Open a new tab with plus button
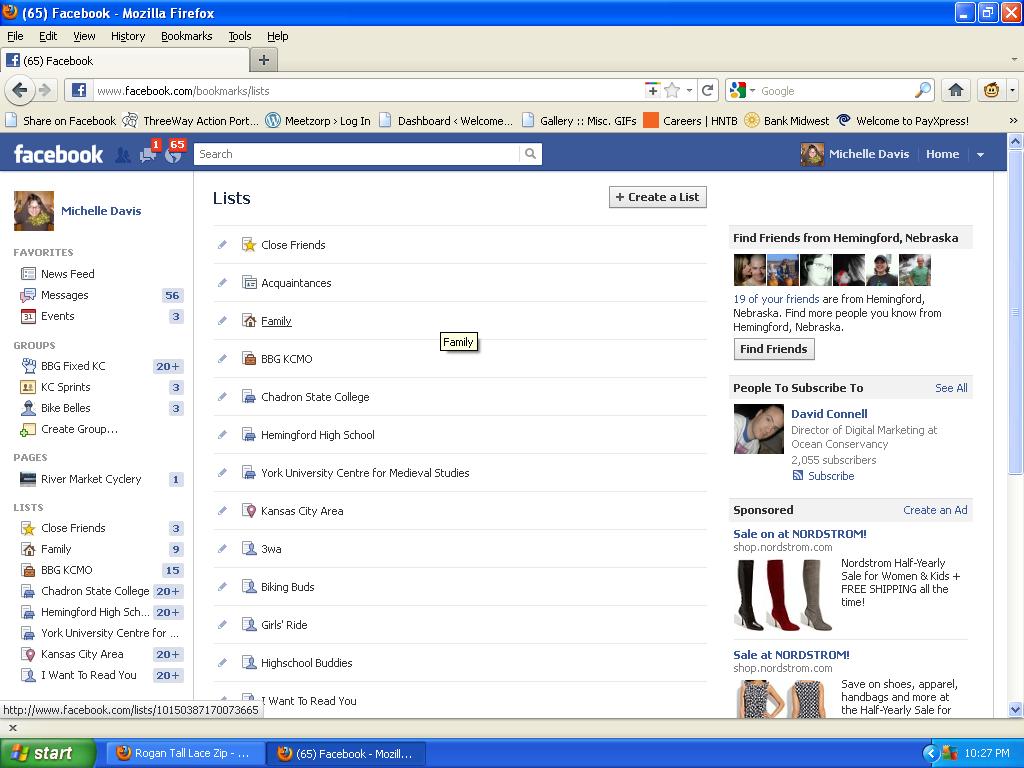1024x768 pixels. (264, 61)
